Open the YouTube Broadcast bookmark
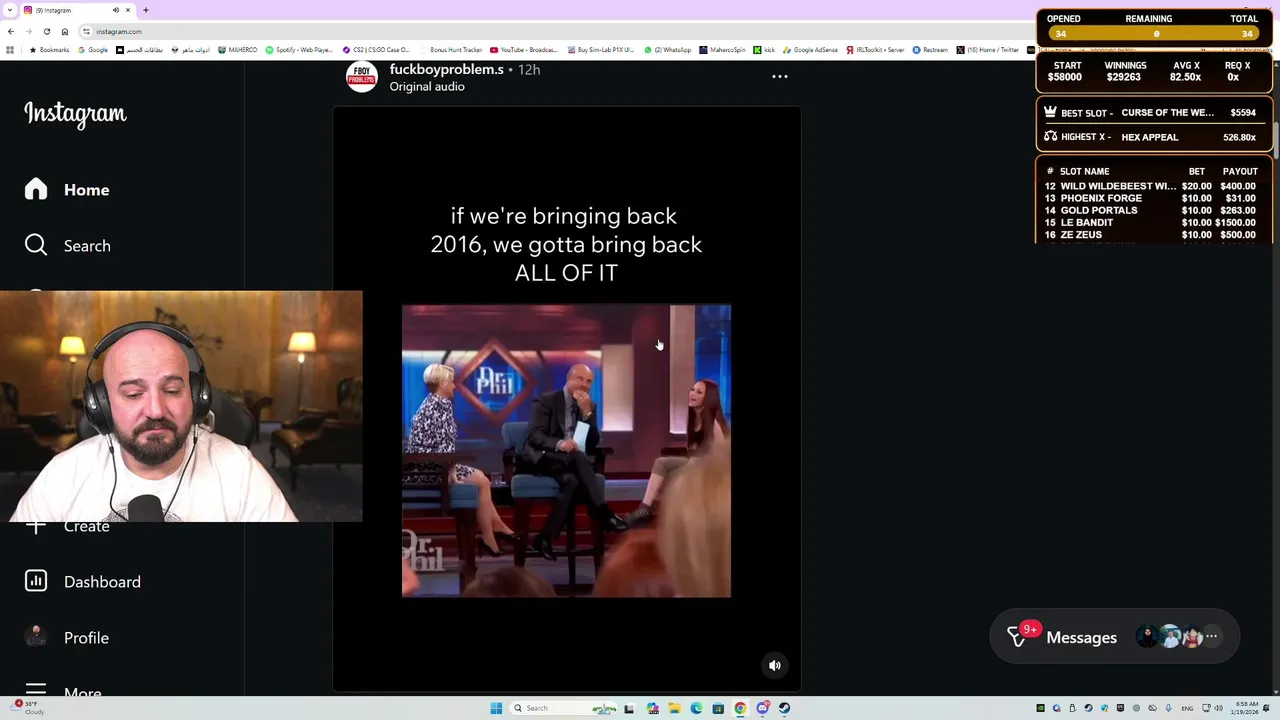1280x720 pixels. (524, 50)
